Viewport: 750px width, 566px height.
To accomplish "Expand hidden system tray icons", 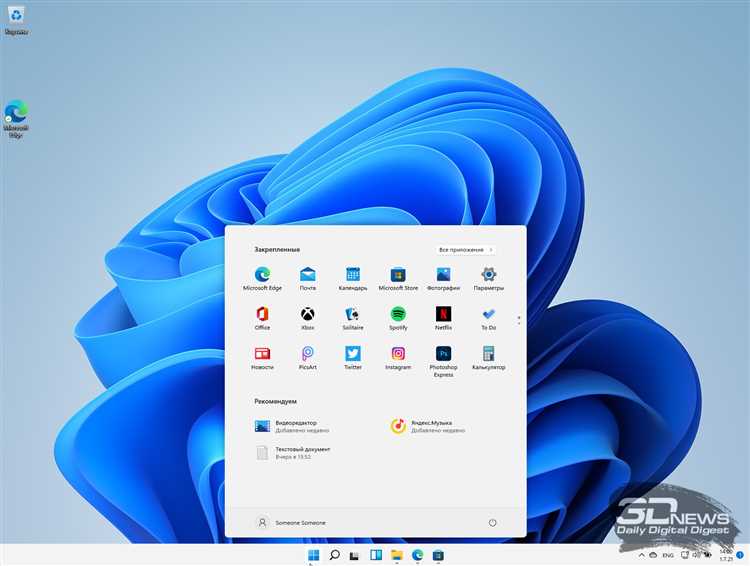I will 641,555.
